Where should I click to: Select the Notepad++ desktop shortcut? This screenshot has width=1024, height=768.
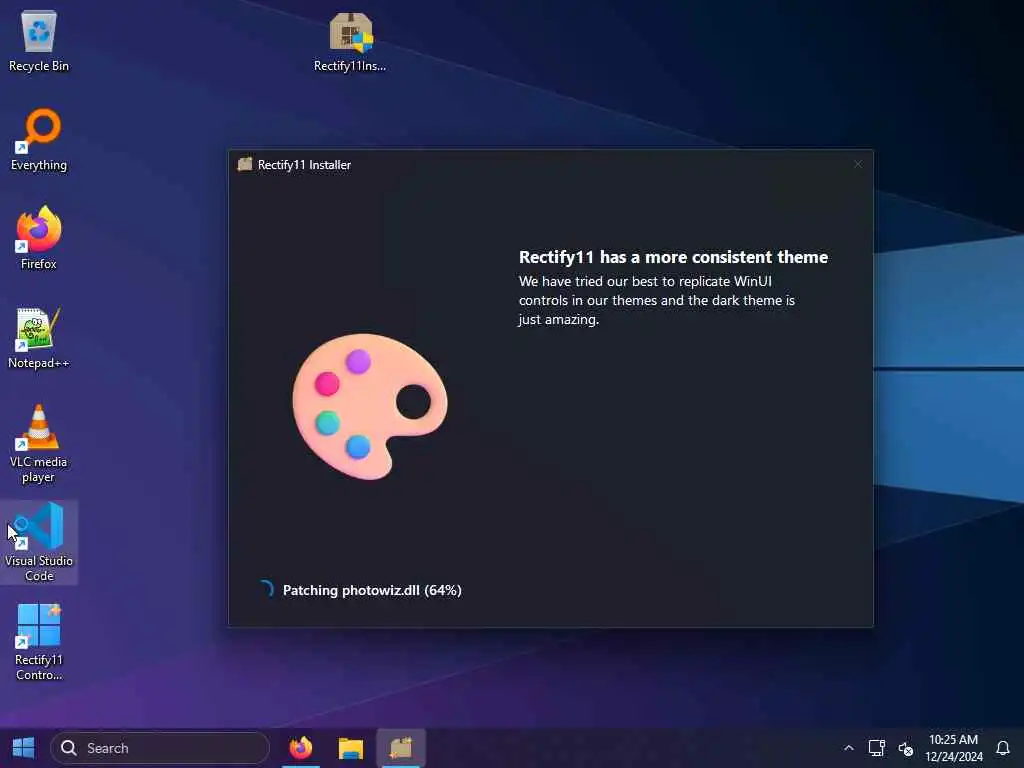pyautogui.click(x=39, y=338)
